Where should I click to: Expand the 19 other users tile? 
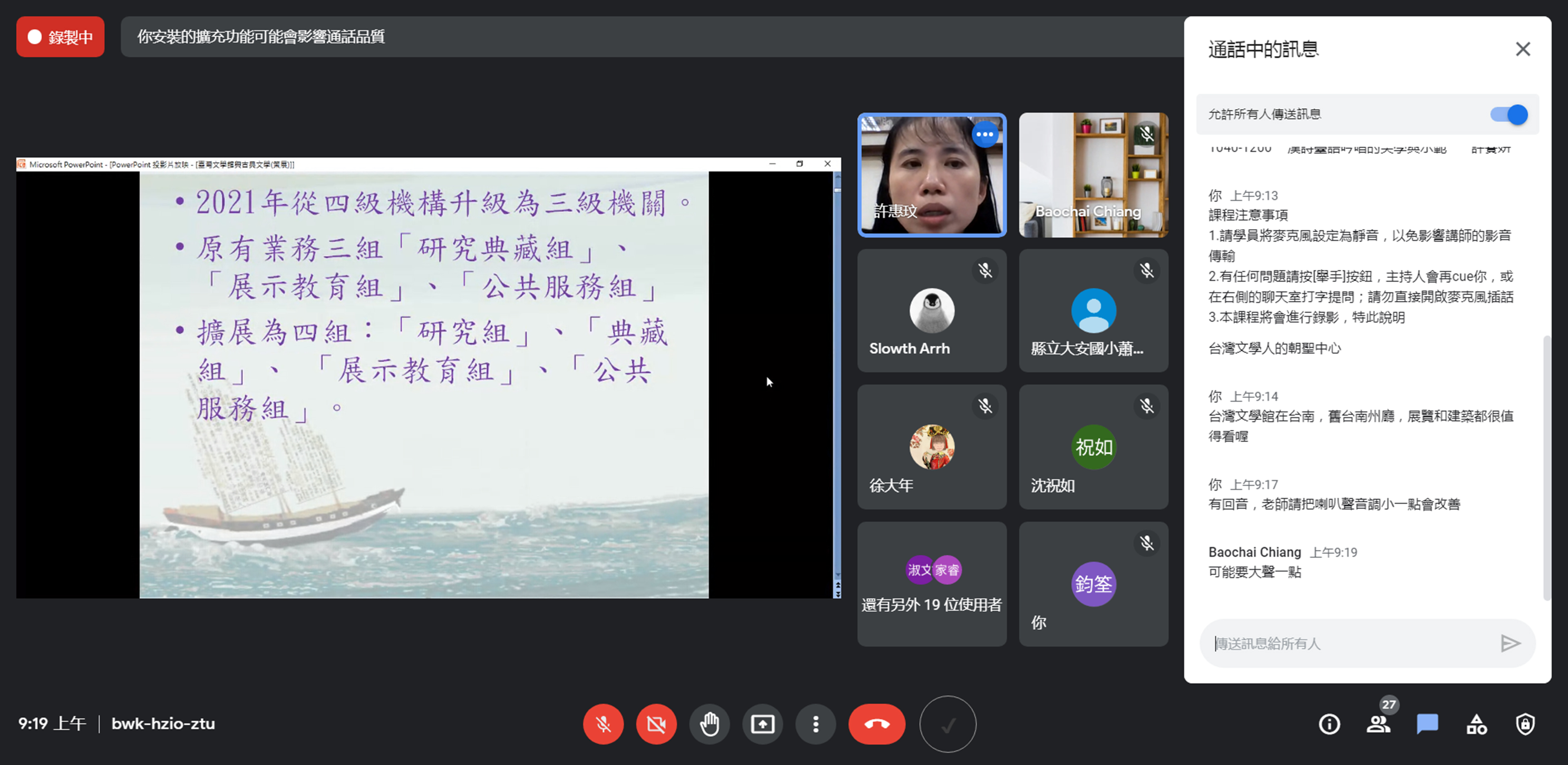931,584
